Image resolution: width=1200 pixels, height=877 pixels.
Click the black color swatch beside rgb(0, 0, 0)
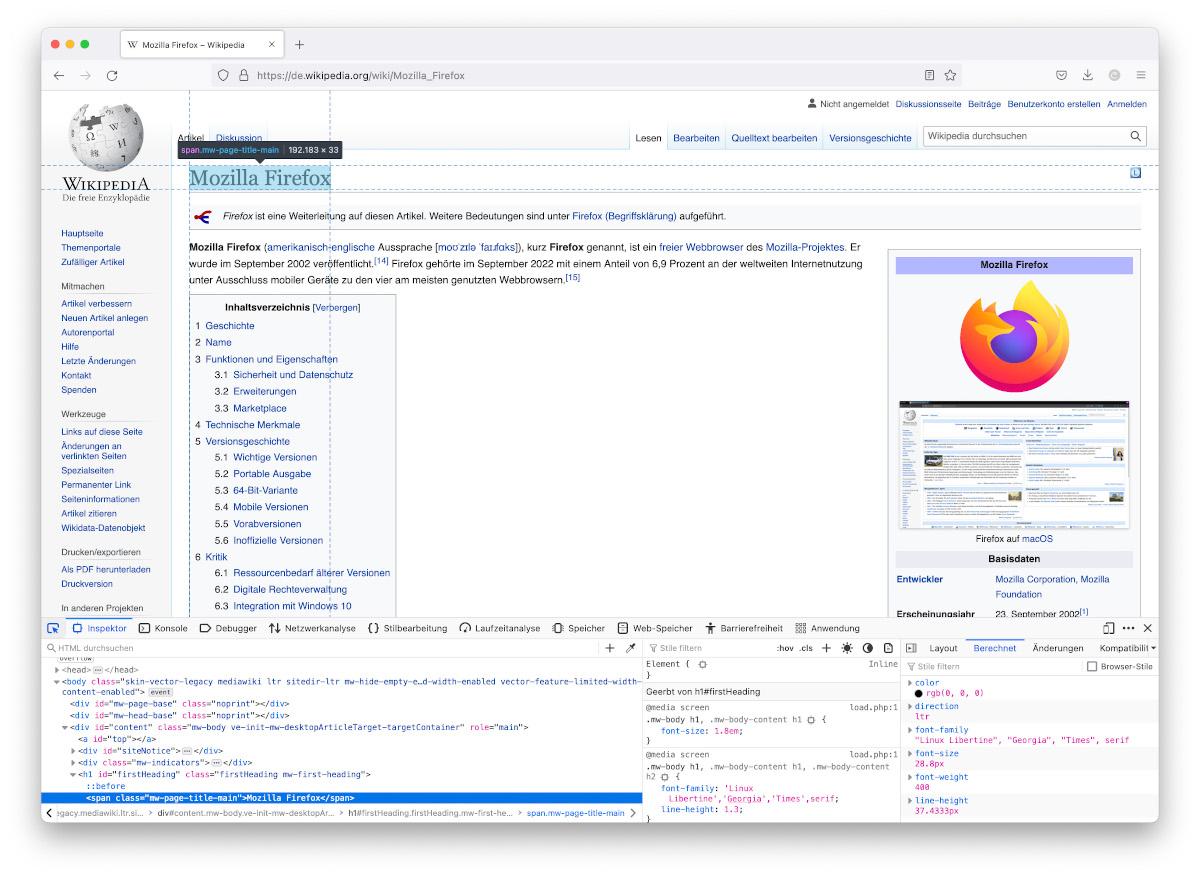(919, 693)
